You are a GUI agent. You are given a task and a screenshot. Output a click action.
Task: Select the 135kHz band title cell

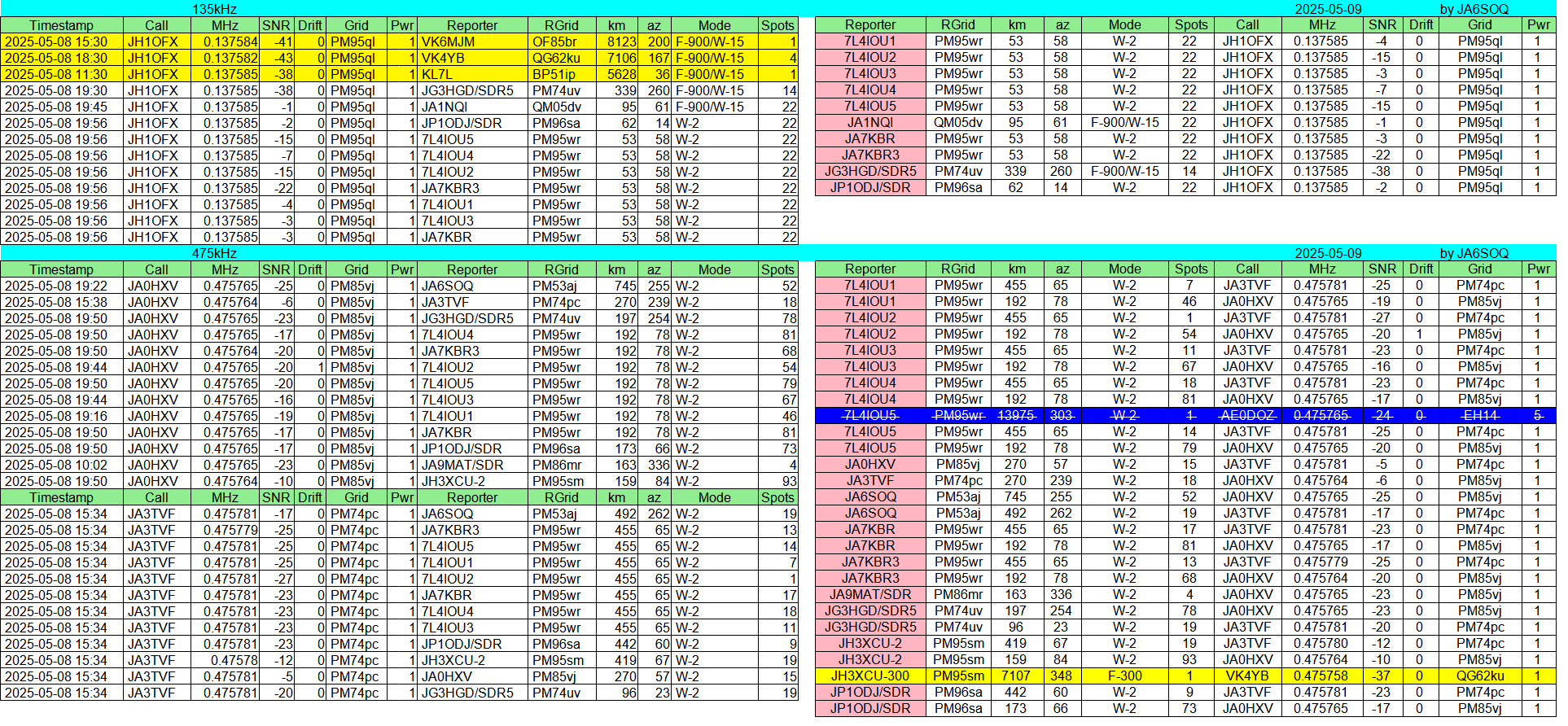(x=214, y=9)
